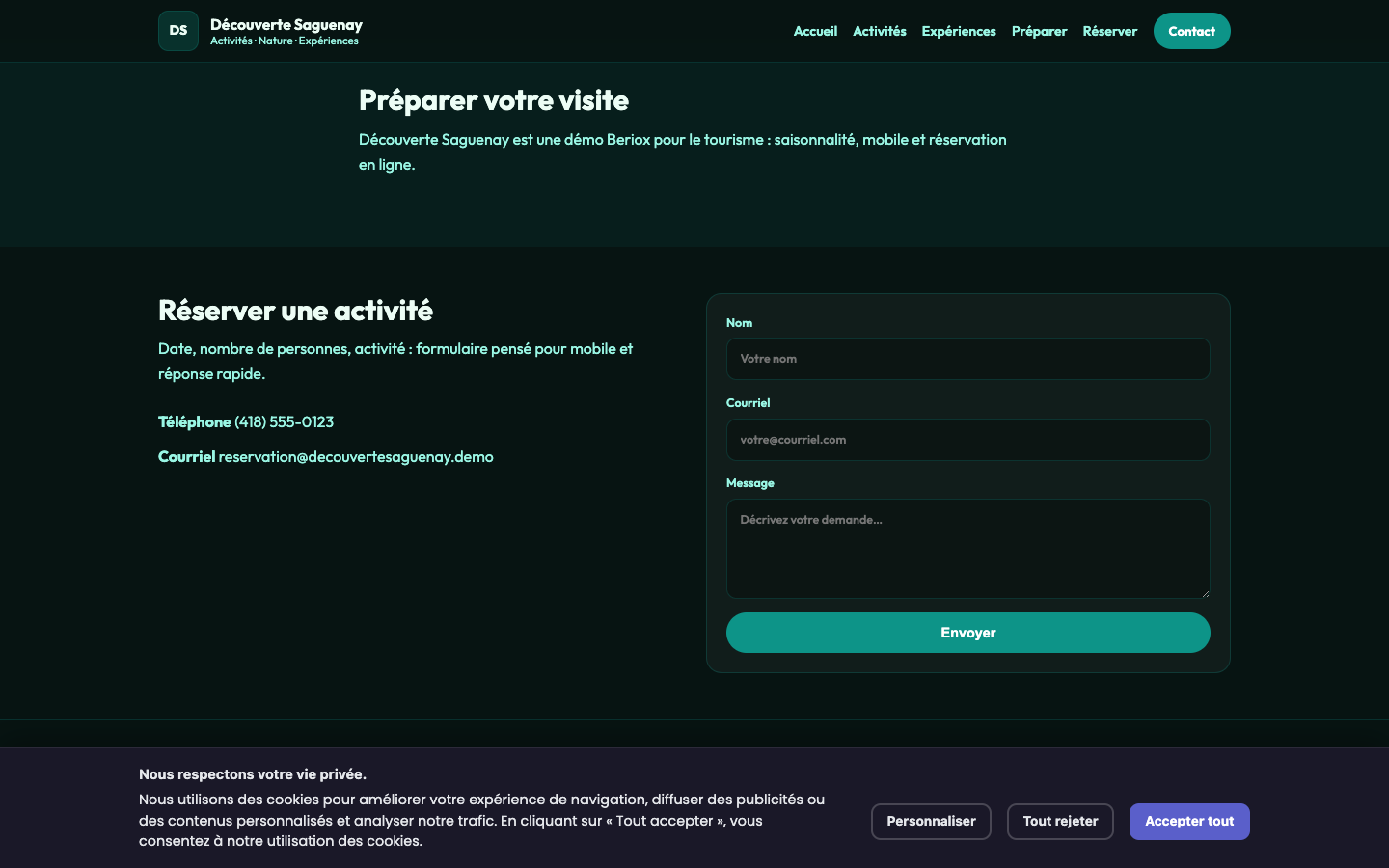Go to Réserver in the navigation
The height and width of the screenshot is (868, 1389).
1110,31
